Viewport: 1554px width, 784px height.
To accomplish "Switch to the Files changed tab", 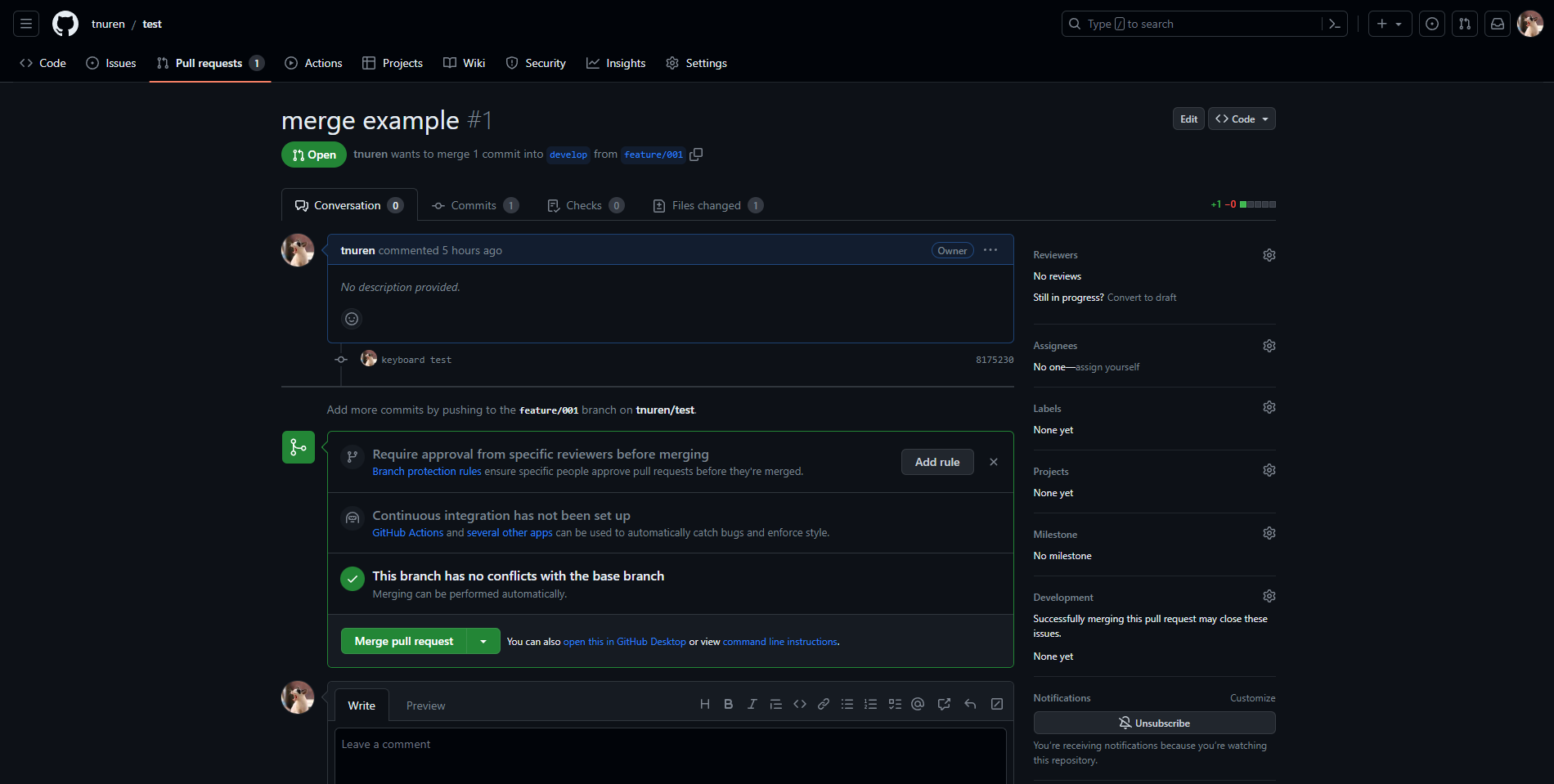I will pyautogui.click(x=708, y=205).
